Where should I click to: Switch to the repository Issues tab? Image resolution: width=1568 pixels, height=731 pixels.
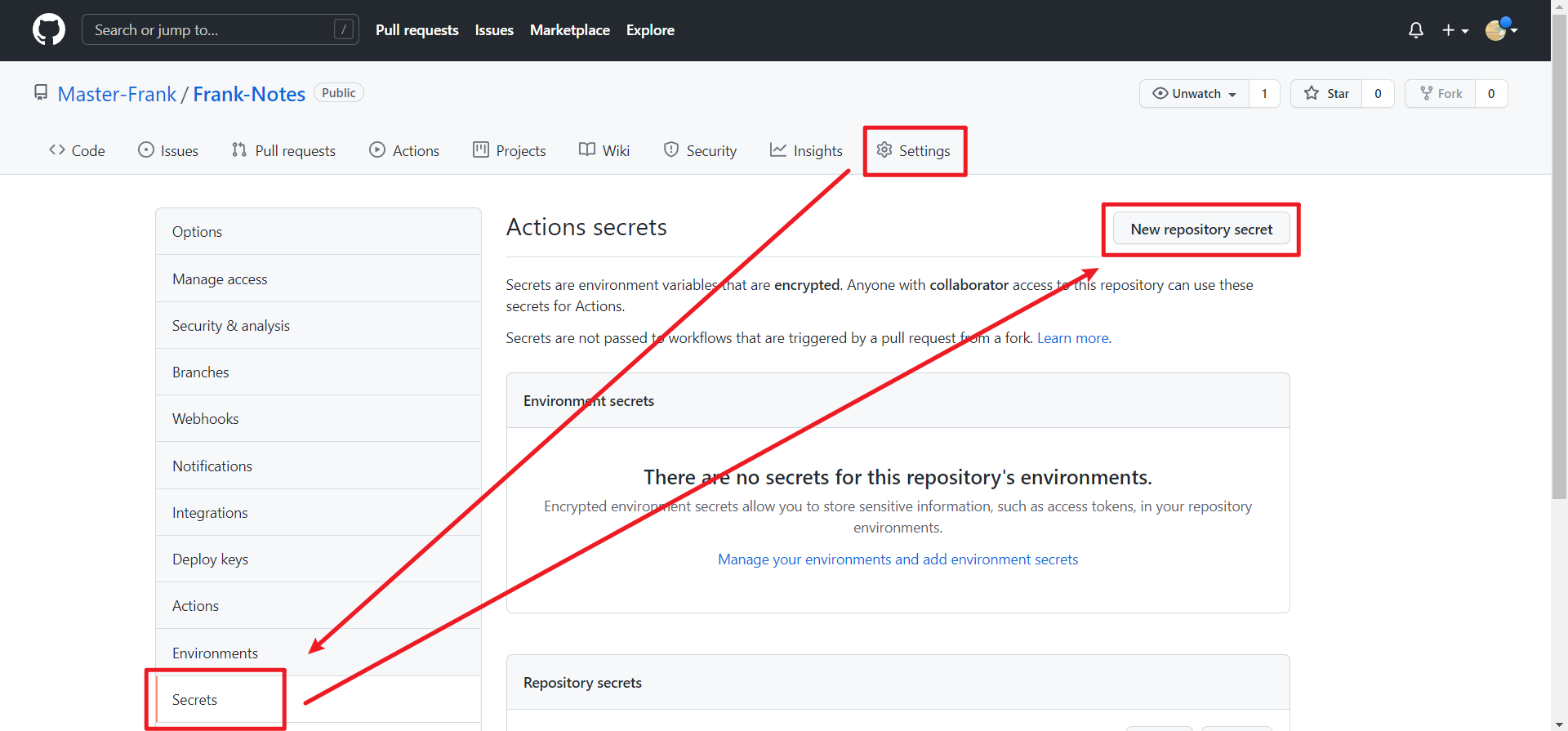(168, 150)
